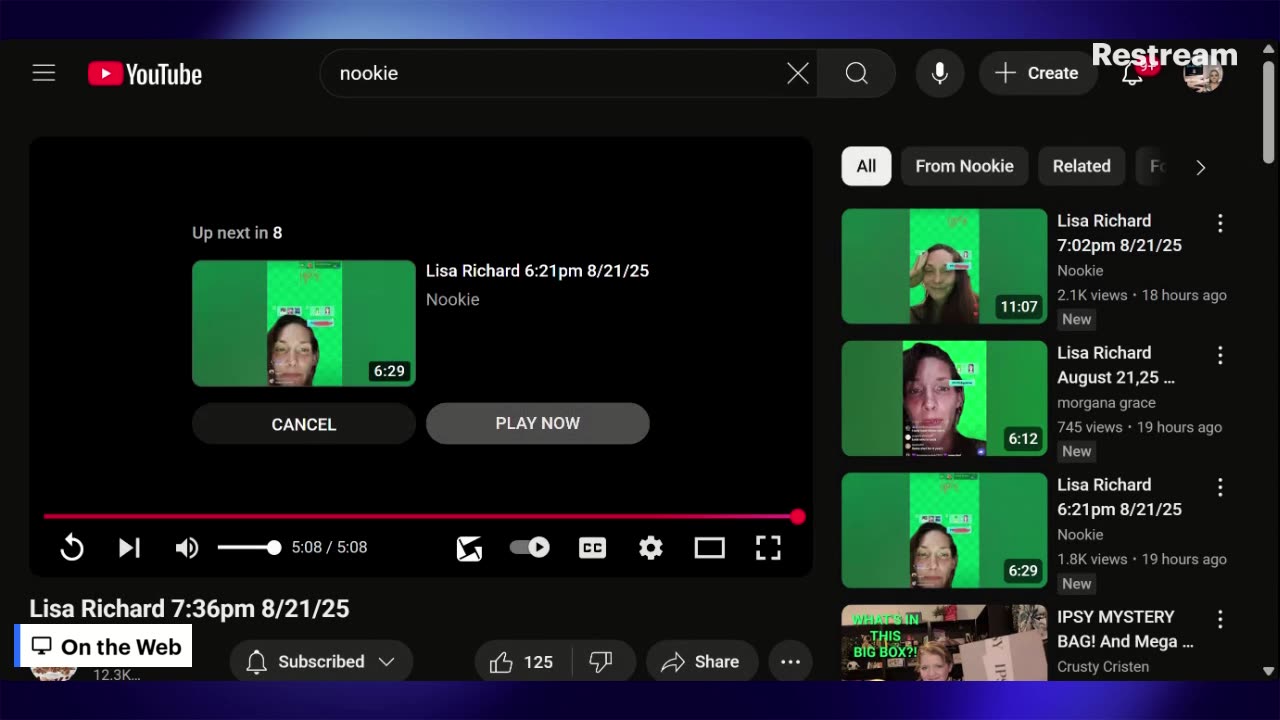Click the volume slider
The image size is (1280, 720).
(x=249, y=547)
